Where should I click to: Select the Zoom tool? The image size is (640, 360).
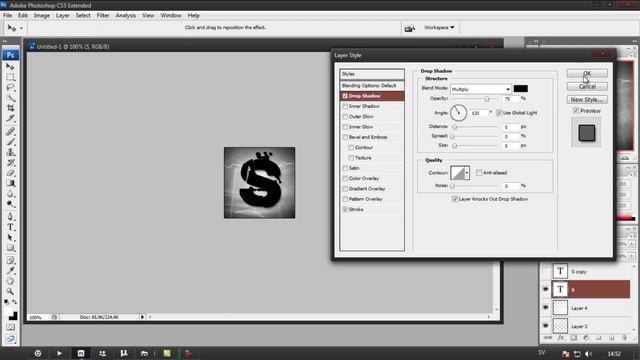pyautogui.click(x=10, y=291)
